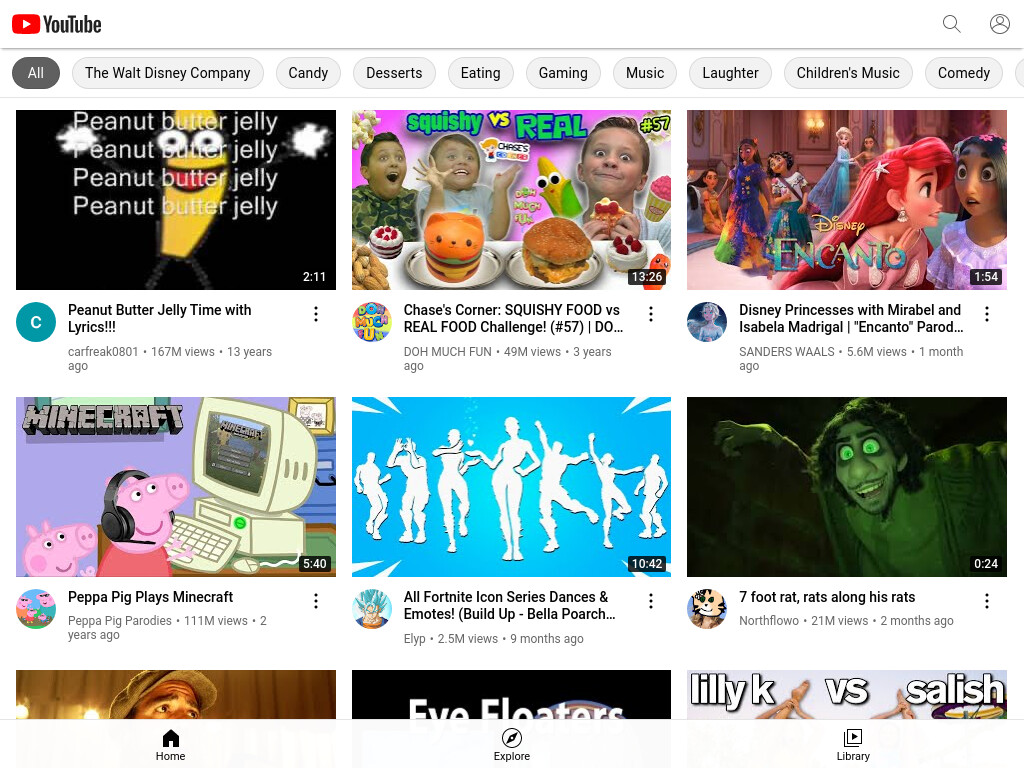Open options menu for Peppa Pig Plays Minecraft
The width and height of the screenshot is (1024, 768).
(x=315, y=601)
